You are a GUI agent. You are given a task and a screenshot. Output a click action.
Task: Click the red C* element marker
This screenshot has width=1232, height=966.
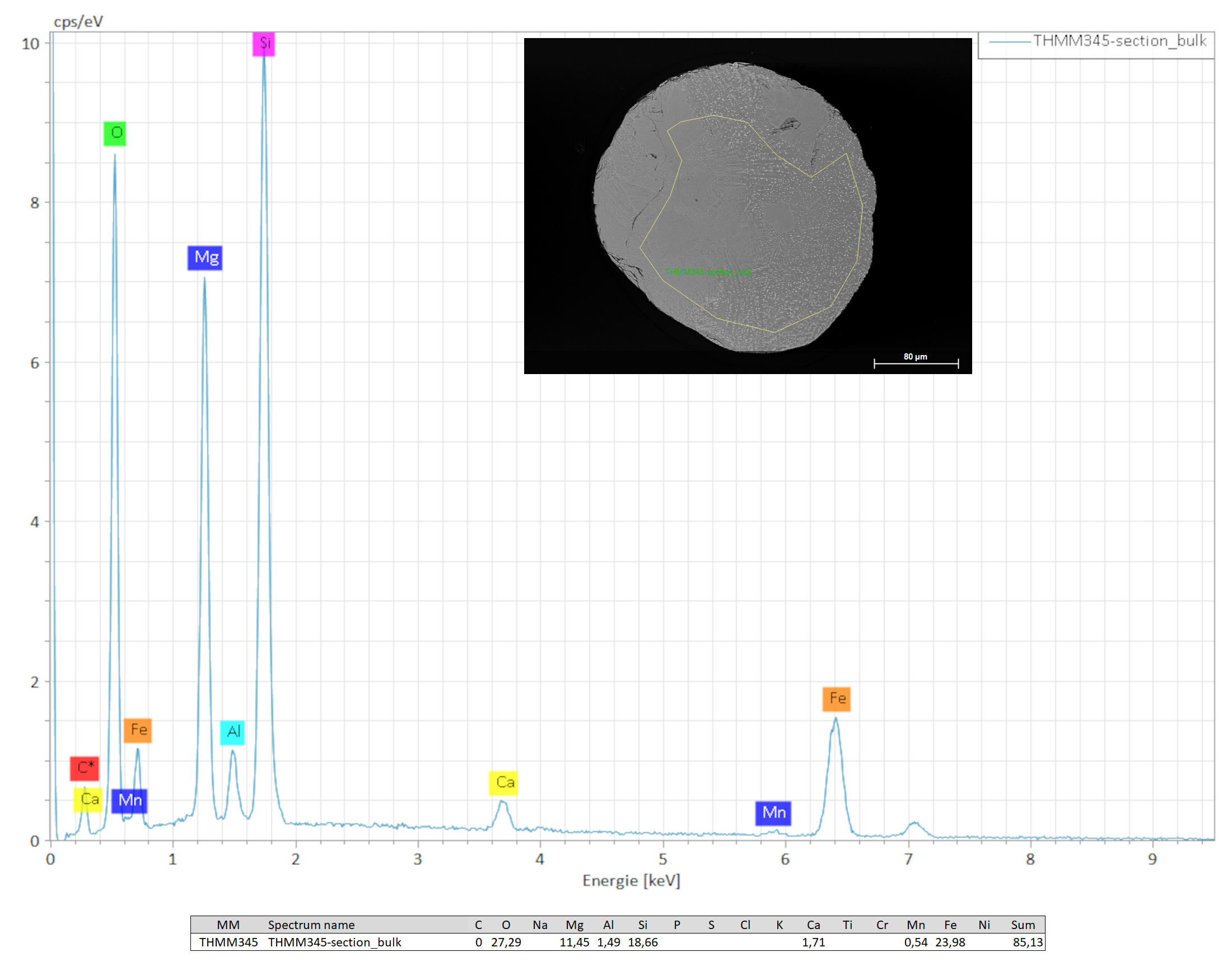tap(85, 768)
